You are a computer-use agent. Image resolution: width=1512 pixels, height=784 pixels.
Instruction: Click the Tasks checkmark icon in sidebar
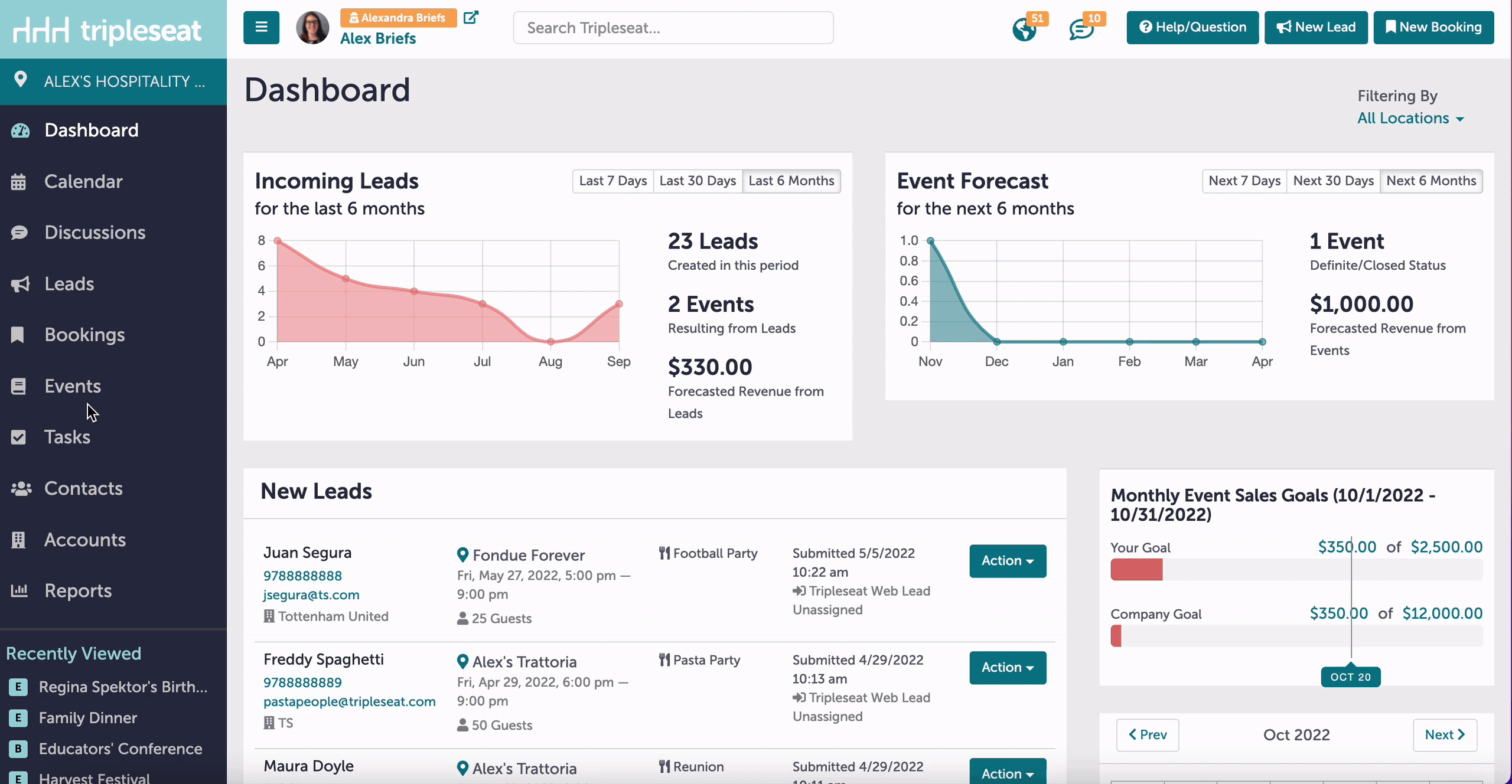pos(18,437)
